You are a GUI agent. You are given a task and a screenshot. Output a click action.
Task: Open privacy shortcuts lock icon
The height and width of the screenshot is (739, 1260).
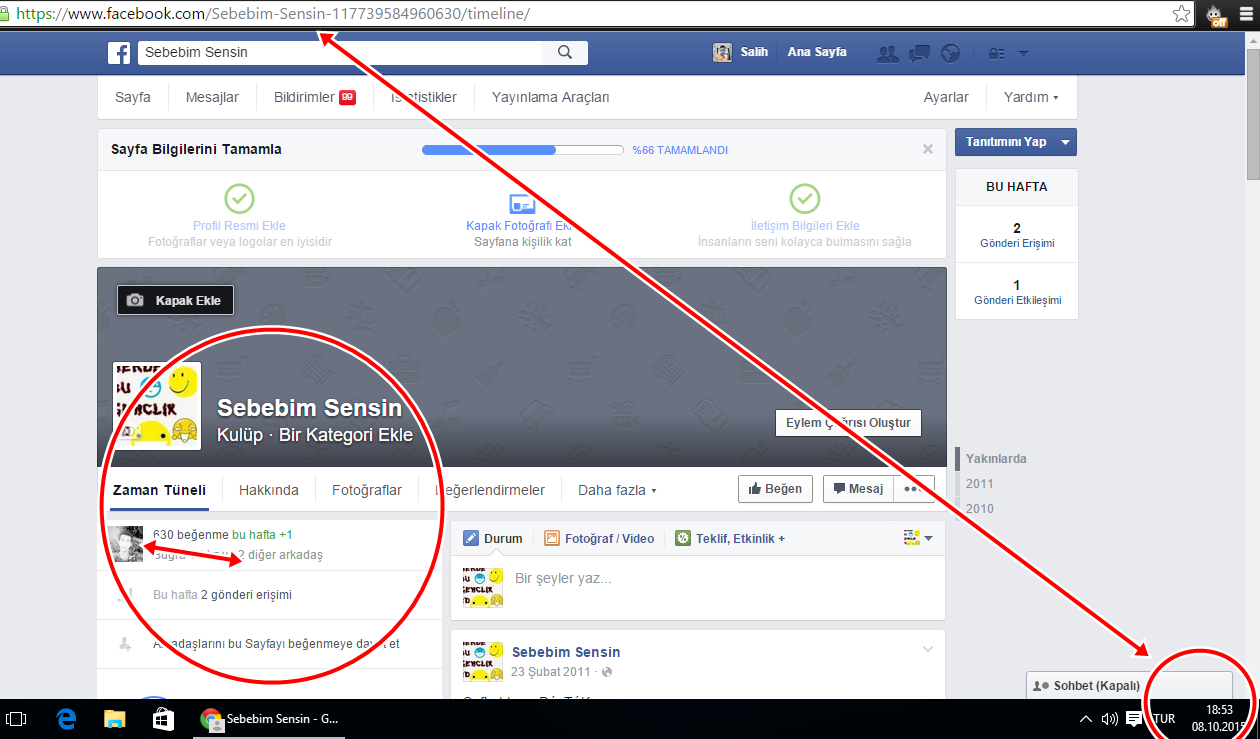point(996,53)
